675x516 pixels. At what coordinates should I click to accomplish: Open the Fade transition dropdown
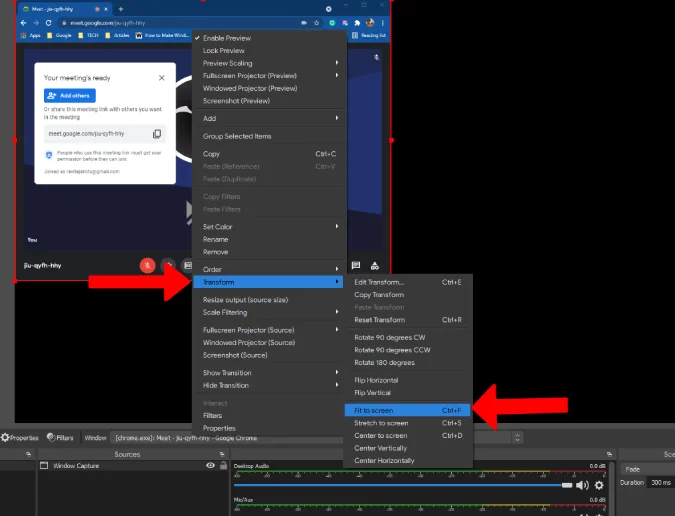[x=648, y=469]
